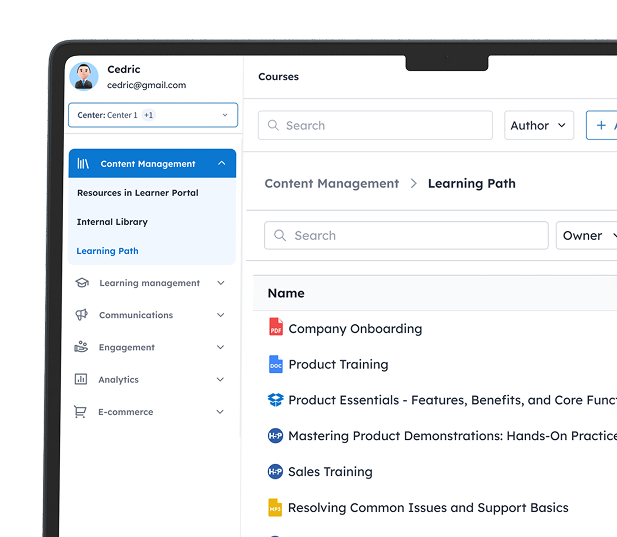The width and height of the screenshot is (617, 537).
Task: Click the Cedric user name
Action: click(x=124, y=69)
